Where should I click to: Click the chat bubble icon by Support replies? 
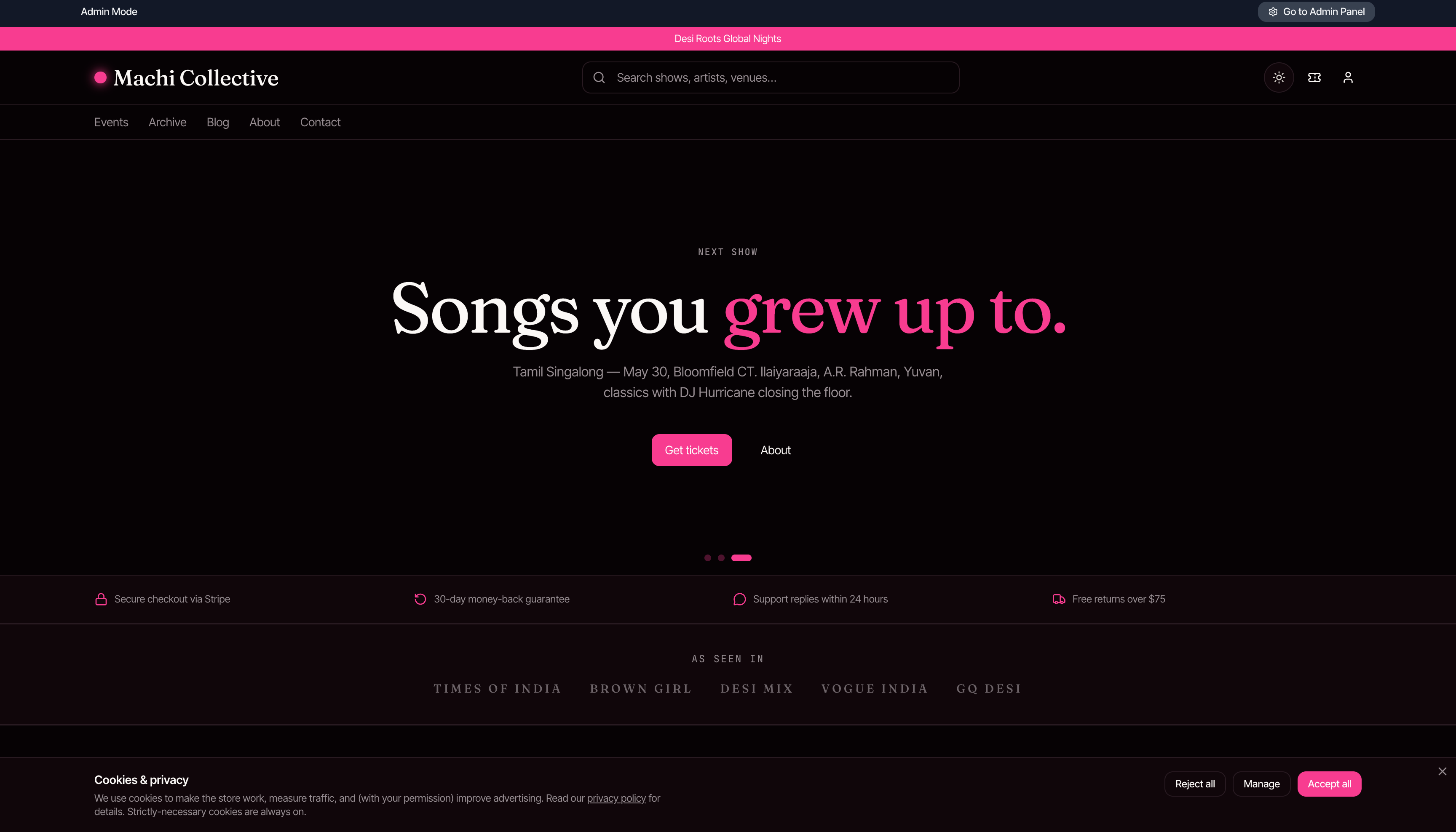739,599
